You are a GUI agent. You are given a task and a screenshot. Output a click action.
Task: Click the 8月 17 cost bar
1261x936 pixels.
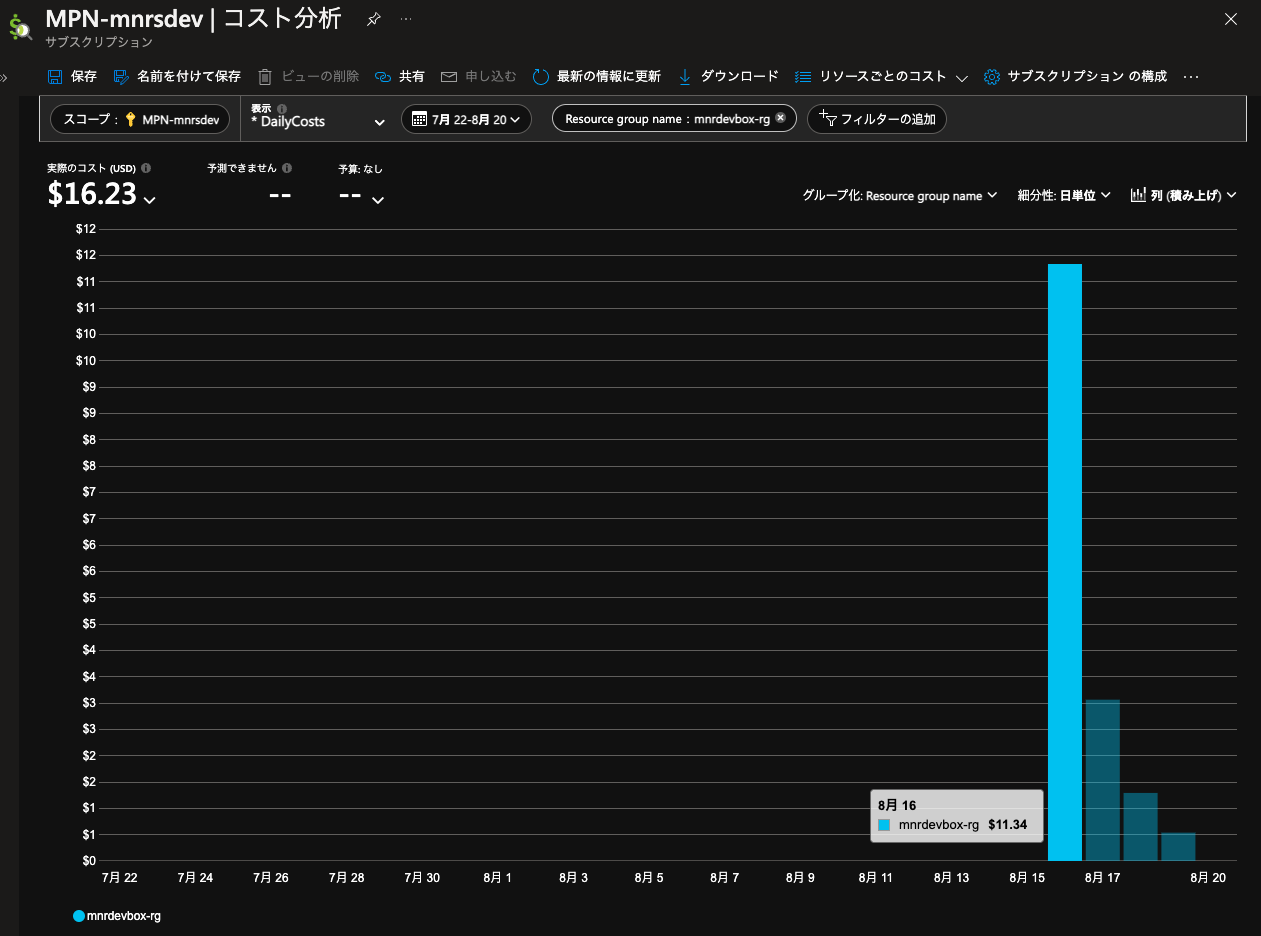[1102, 780]
